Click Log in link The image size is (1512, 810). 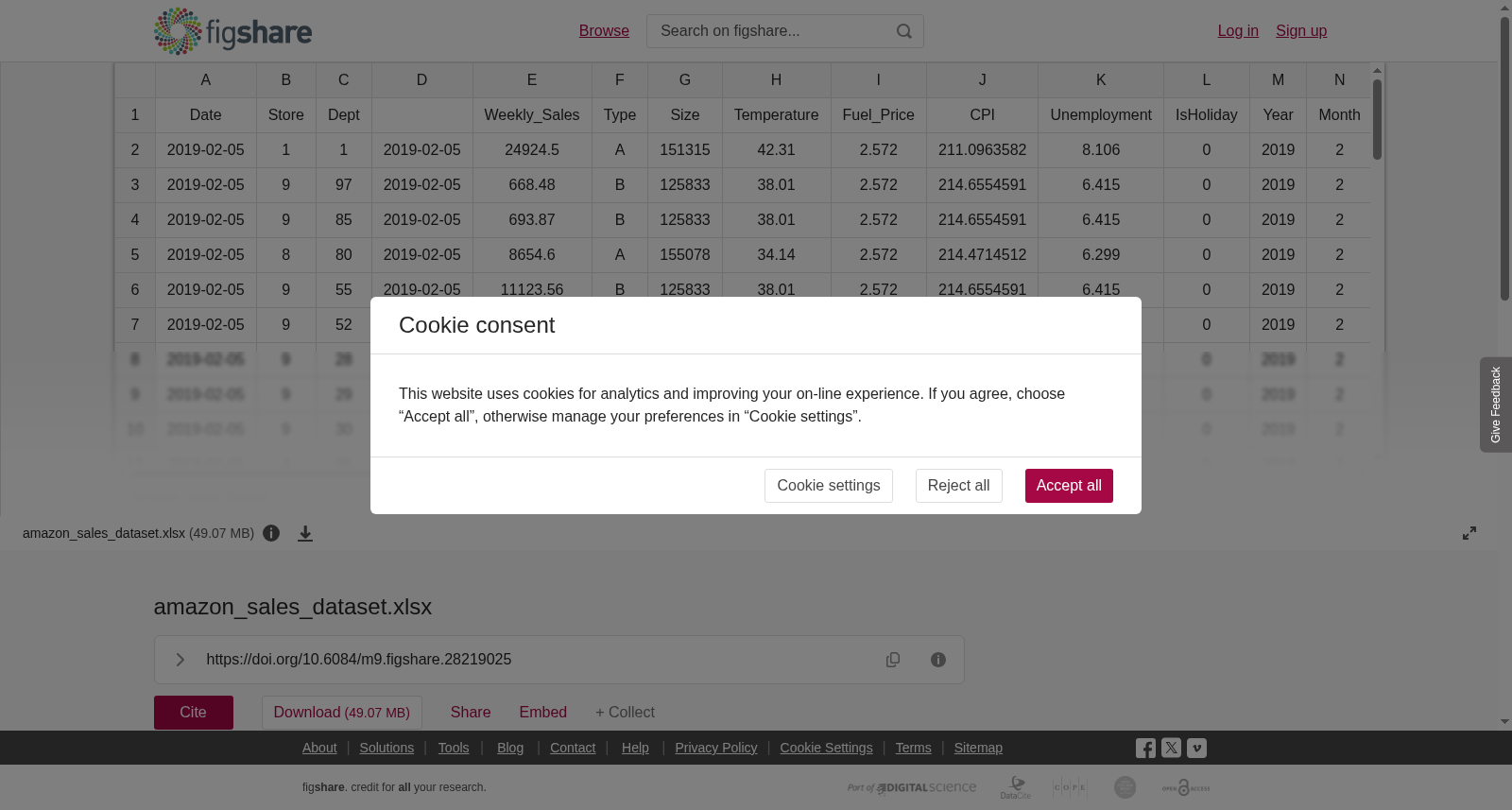pos(1238,31)
